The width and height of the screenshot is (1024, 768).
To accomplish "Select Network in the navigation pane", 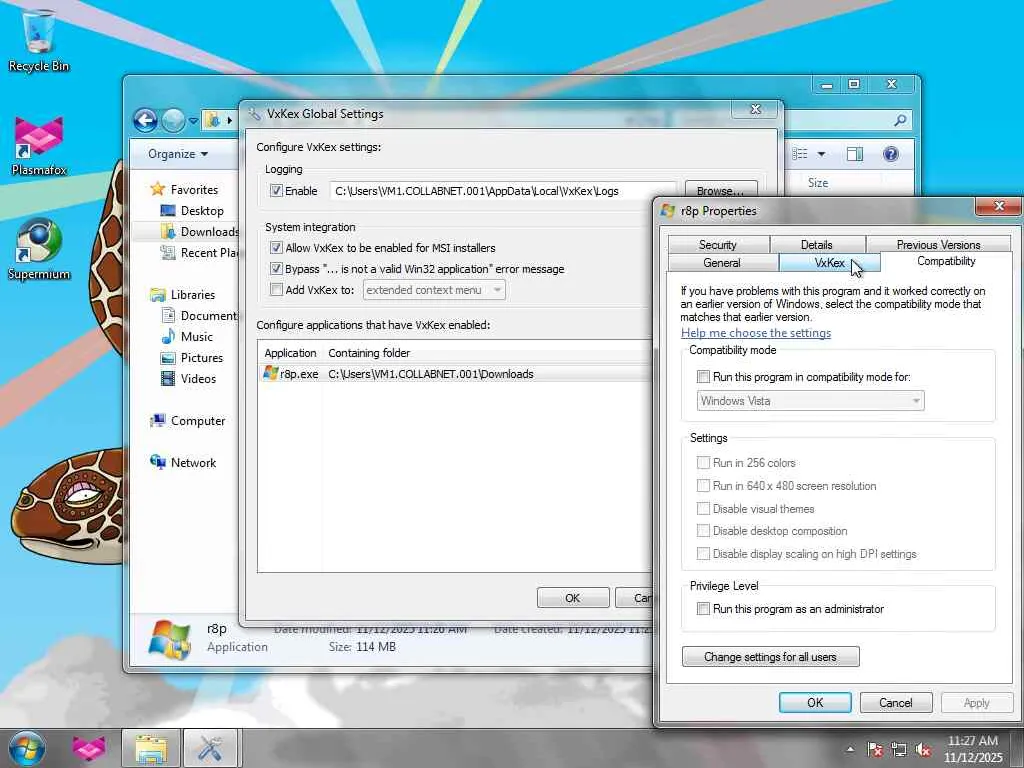I will click(x=193, y=463).
